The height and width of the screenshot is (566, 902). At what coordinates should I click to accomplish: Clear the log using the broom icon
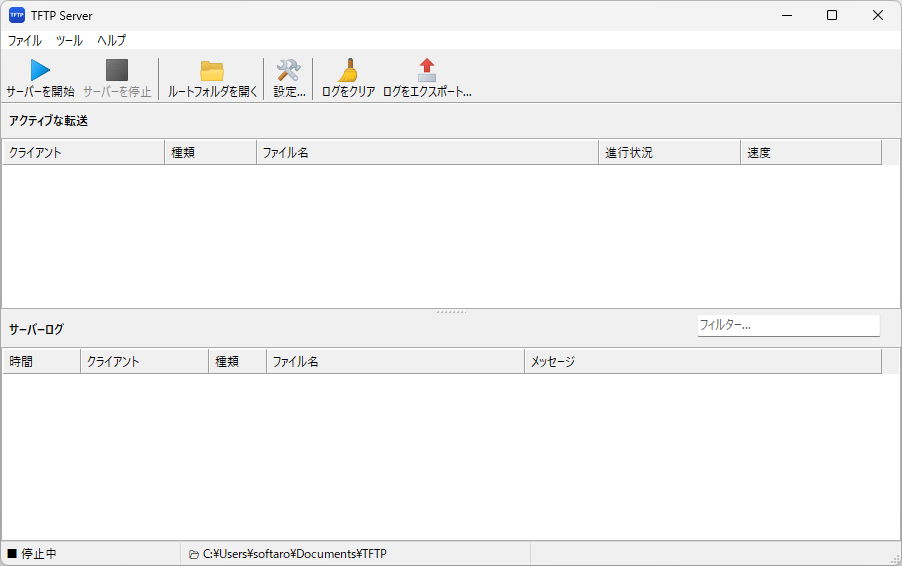348,71
